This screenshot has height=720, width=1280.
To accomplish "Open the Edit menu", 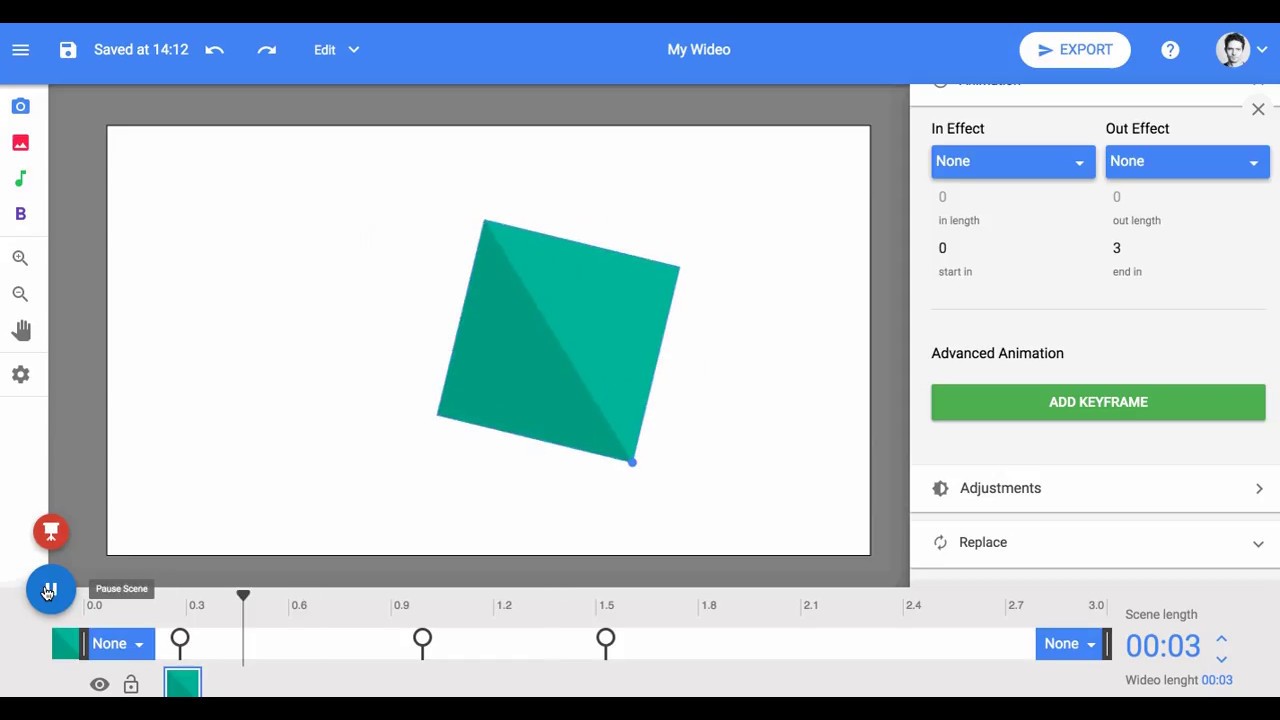I will (336, 50).
